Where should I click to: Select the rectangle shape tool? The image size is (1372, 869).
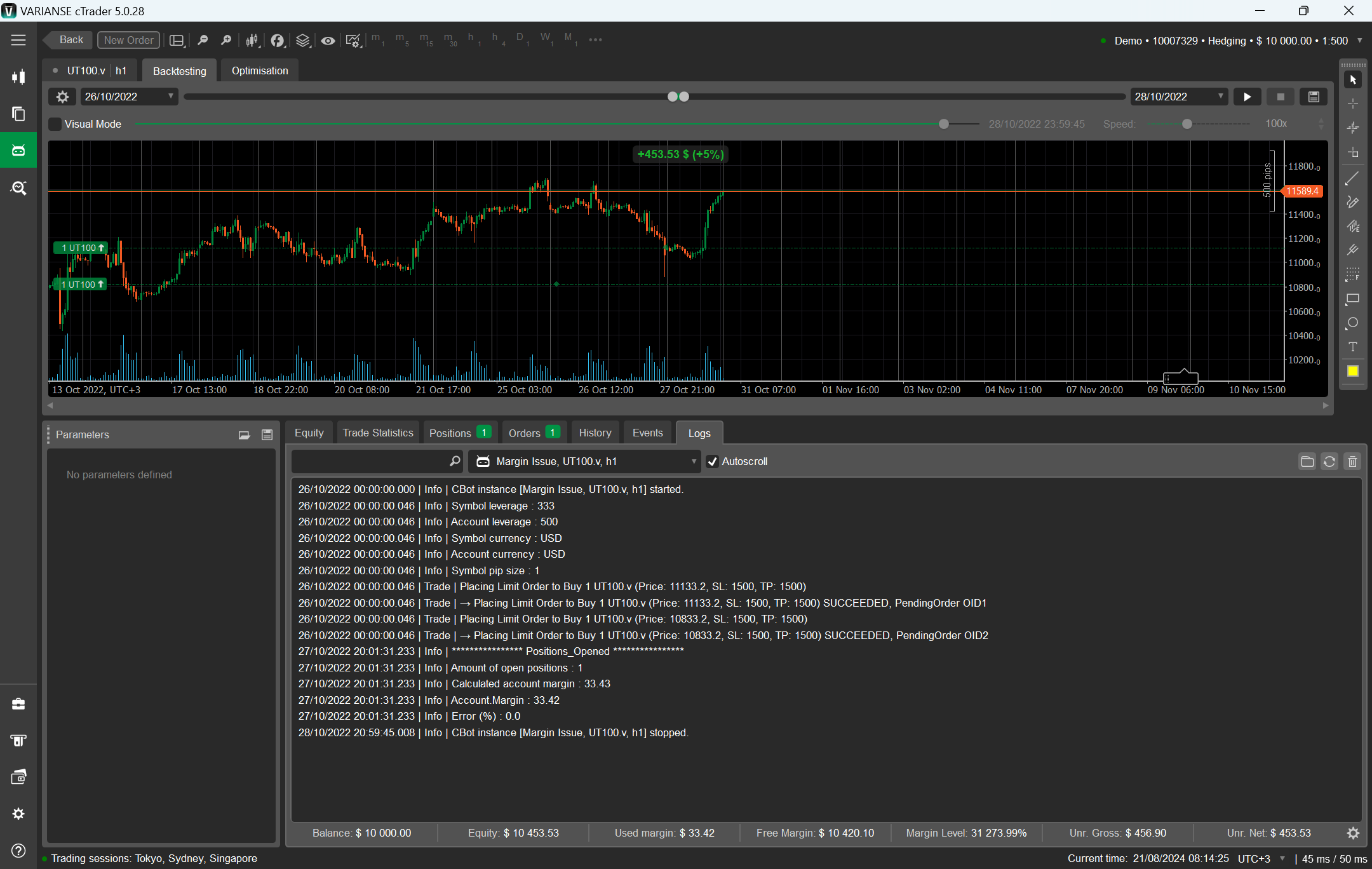pos(1353,299)
